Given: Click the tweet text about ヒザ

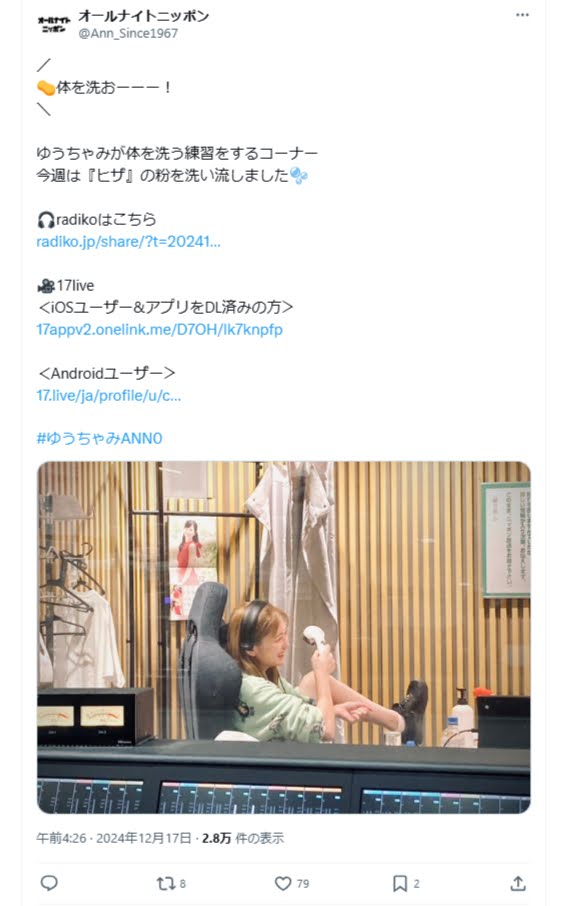Looking at the screenshot, I should click(172, 175).
